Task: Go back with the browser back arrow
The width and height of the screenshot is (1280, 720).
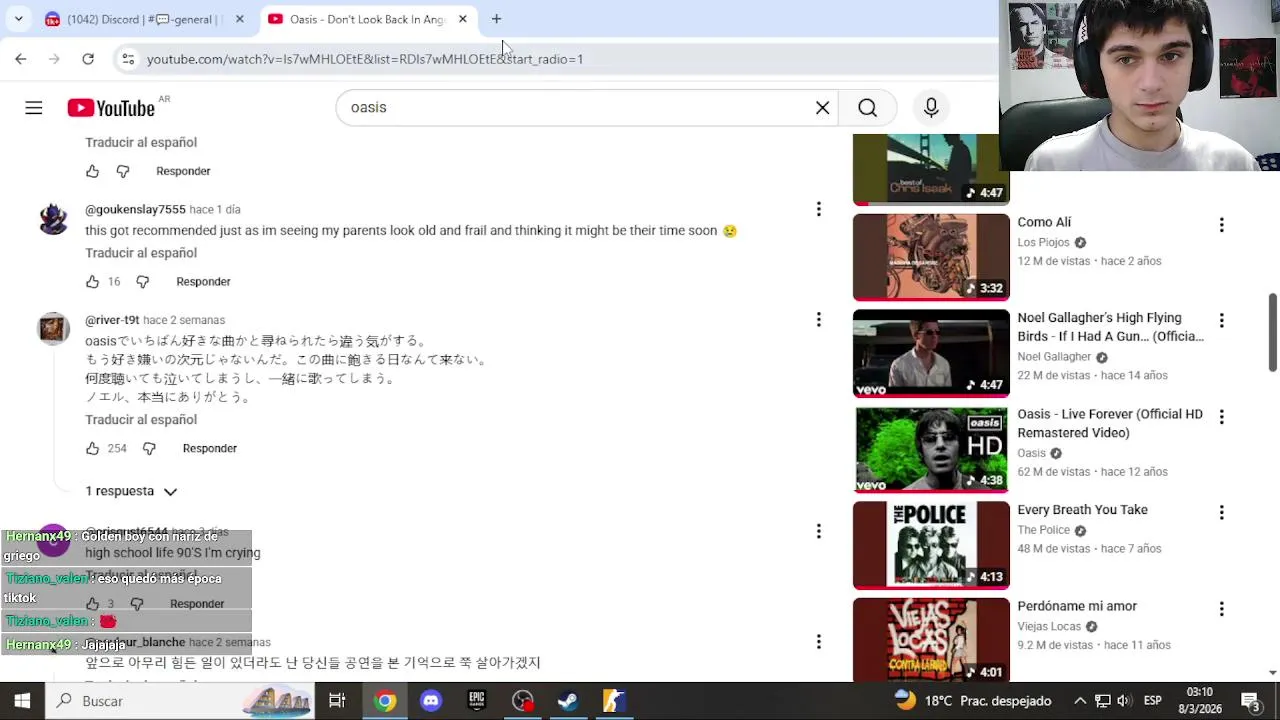Action: (x=21, y=59)
